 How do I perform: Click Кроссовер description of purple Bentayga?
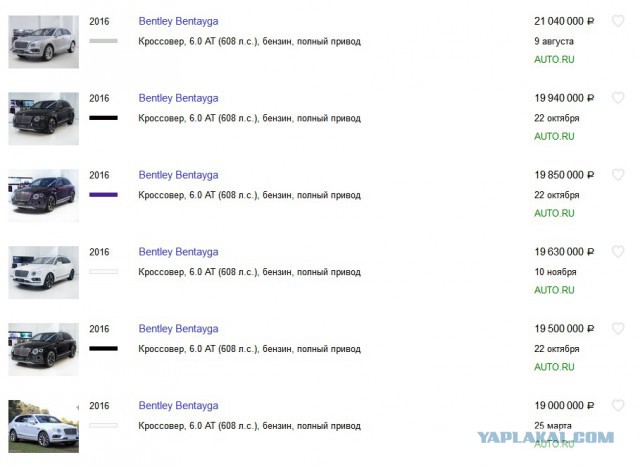pyautogui.click(x=249, y=195)
